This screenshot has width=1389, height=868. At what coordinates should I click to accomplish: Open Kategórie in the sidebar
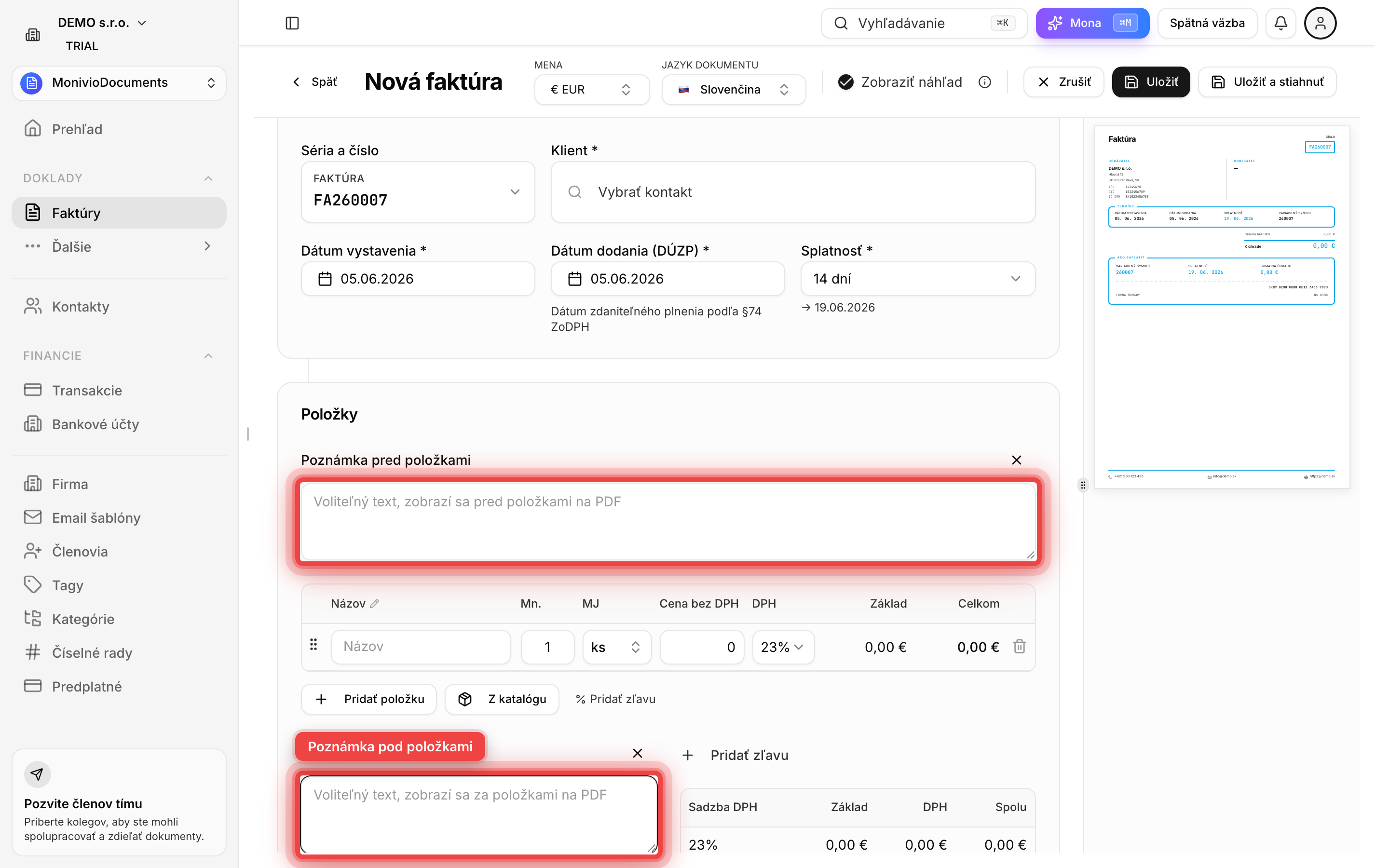tap(119, 619)
